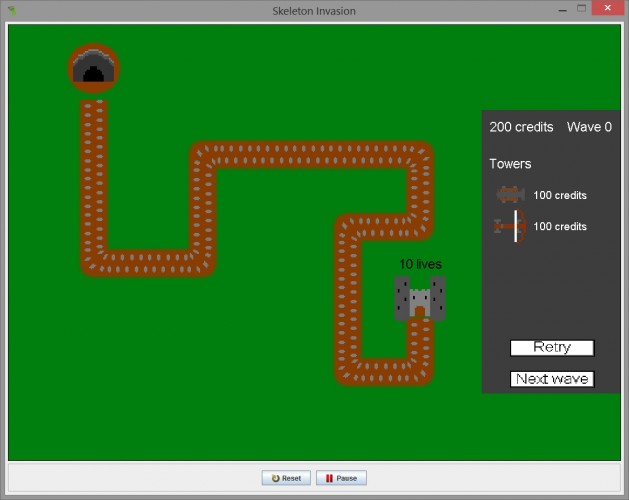
Task: Close the Skeleton Invasion window
Action: [x=607, y=8]
